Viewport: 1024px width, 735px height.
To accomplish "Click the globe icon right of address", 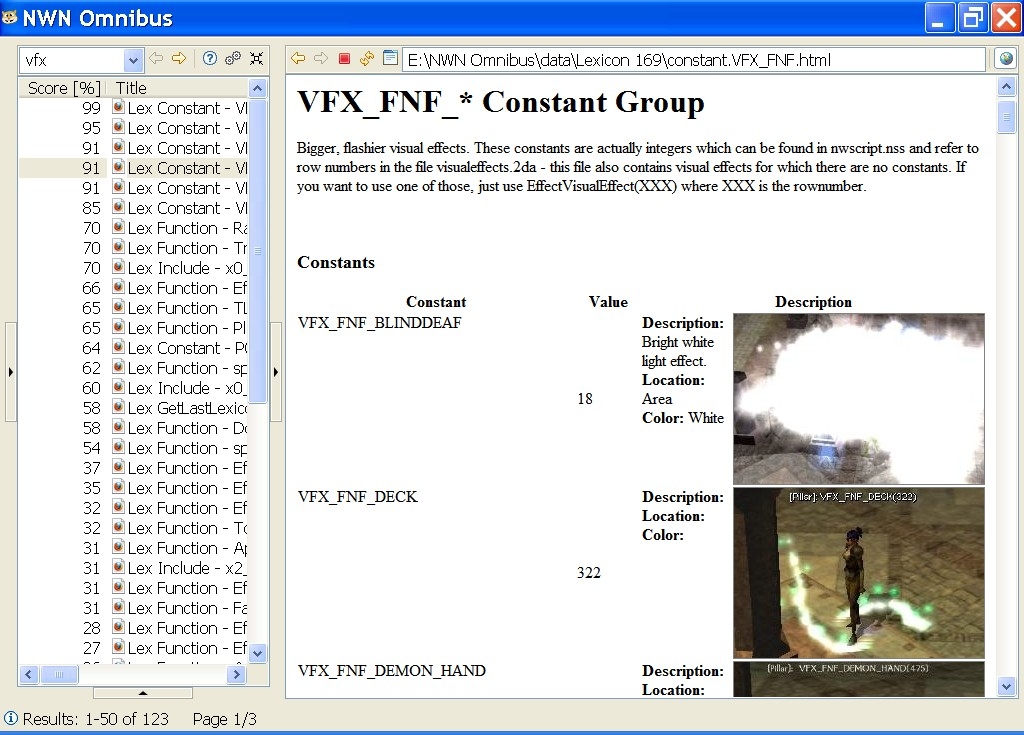I will [1006, 59].
